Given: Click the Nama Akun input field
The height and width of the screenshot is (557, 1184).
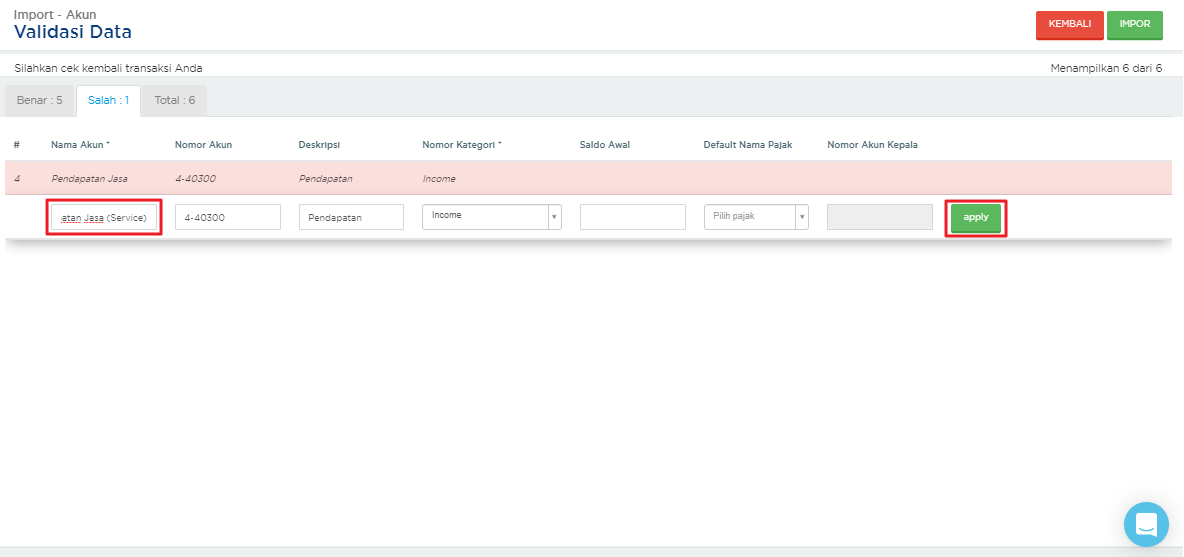Looking at the screenshot, I should coord(104,217).
